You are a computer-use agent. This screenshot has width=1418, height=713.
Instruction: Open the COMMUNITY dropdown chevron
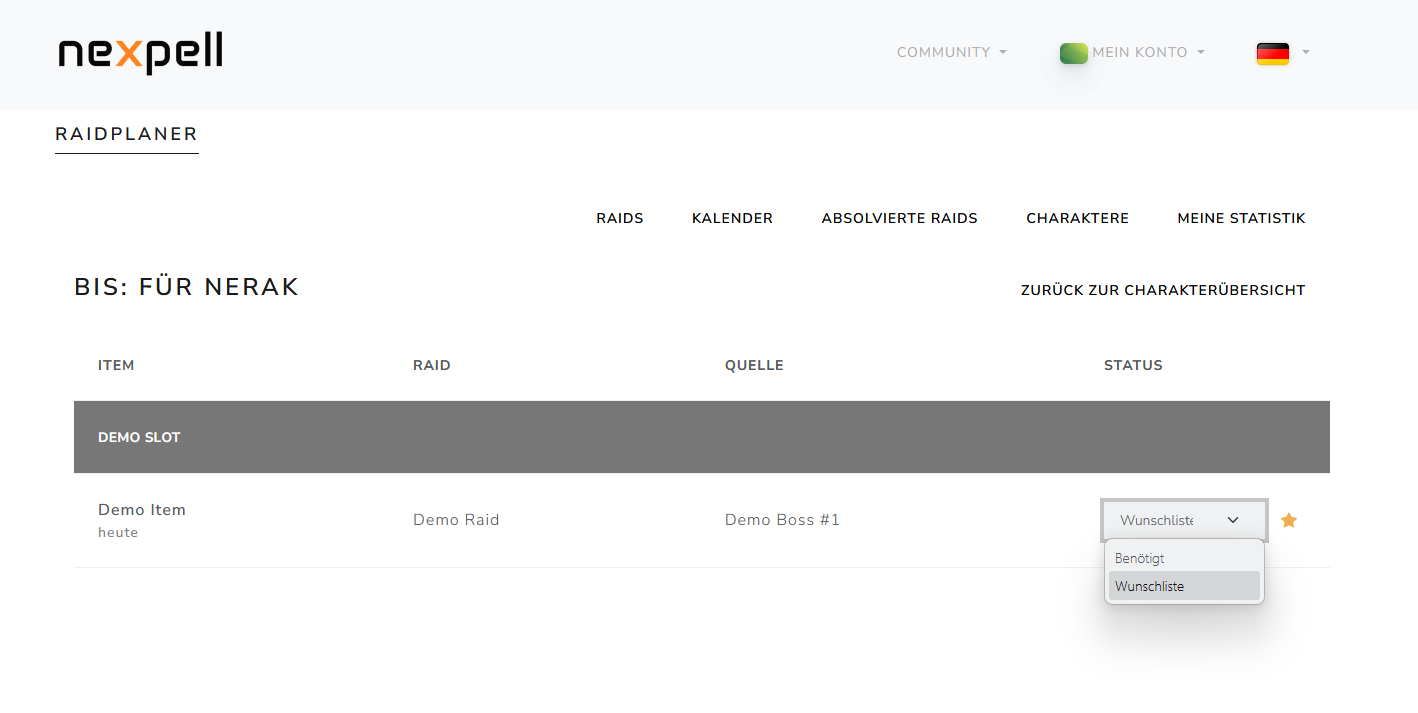click(x=1001, y=53)
